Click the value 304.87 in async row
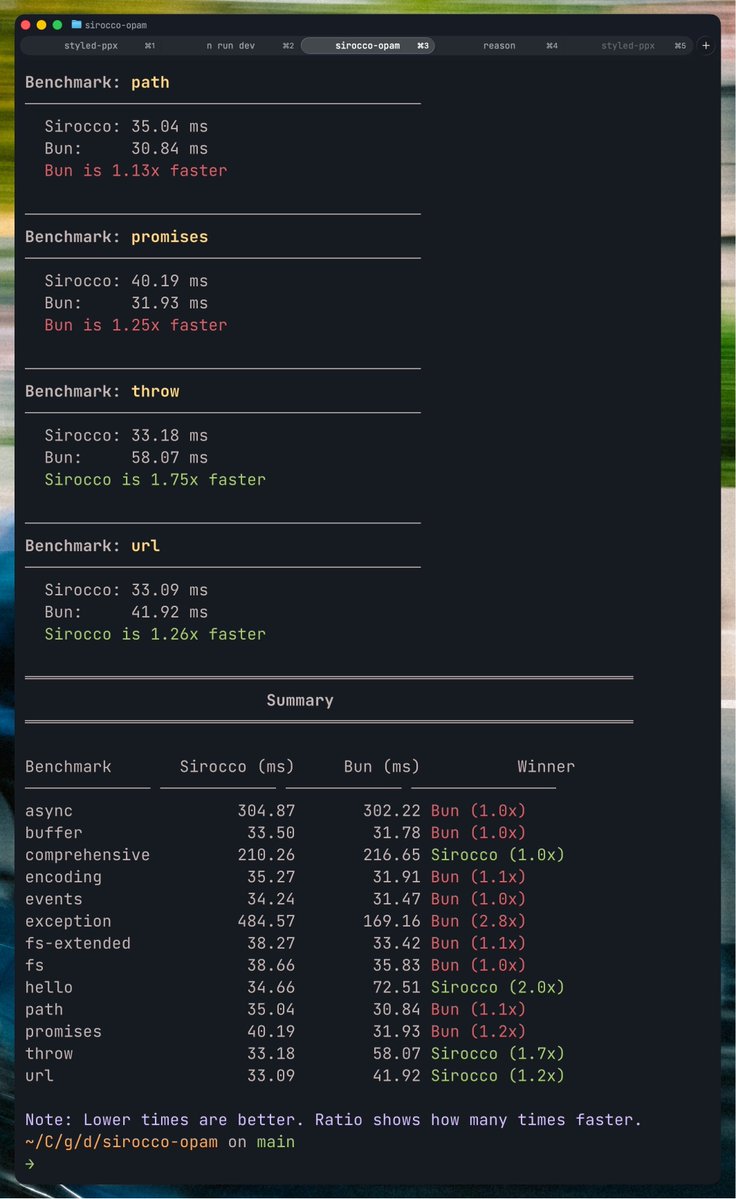The height and width of the screenshot is (1199, 736). click(266, 811)
